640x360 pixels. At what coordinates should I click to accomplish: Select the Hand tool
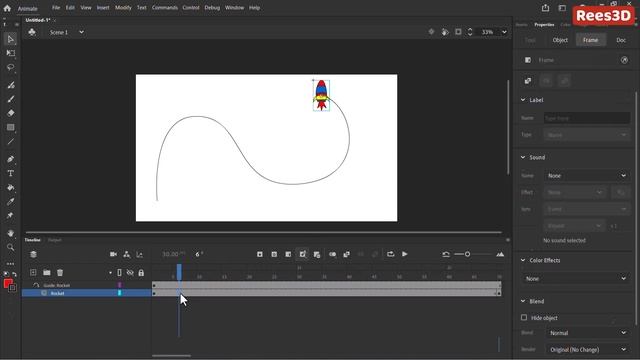[11, 233]
